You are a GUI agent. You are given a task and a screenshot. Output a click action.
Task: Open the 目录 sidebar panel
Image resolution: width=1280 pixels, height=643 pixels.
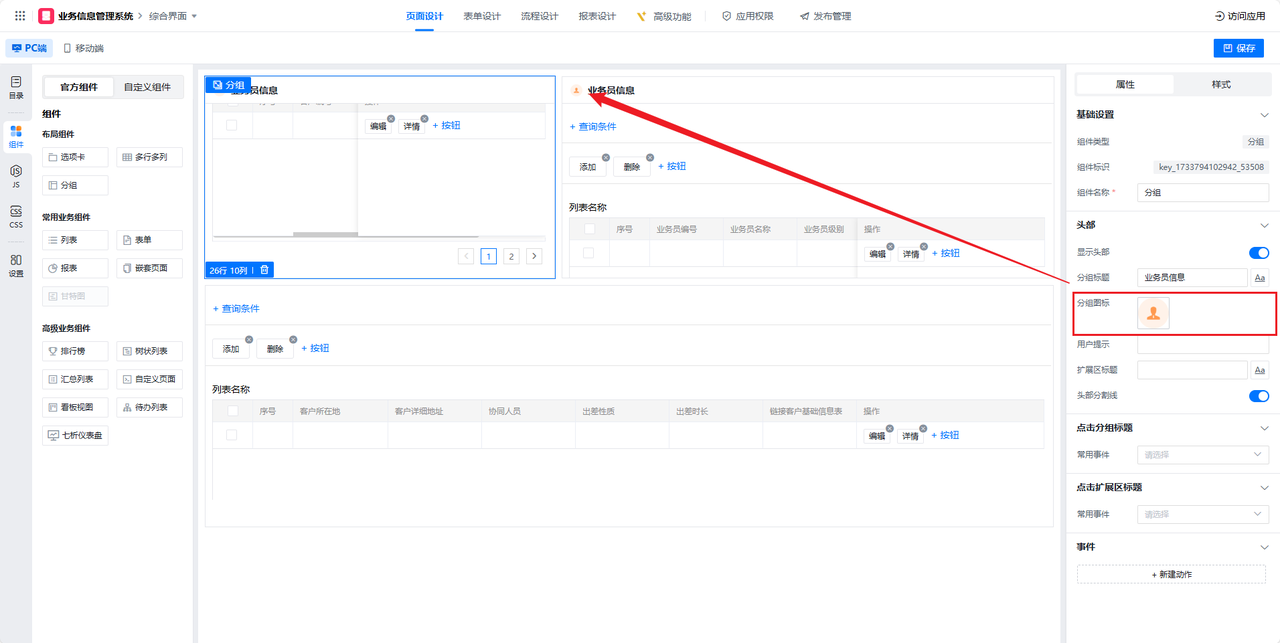pyautogui.click(x=16, y=87)
